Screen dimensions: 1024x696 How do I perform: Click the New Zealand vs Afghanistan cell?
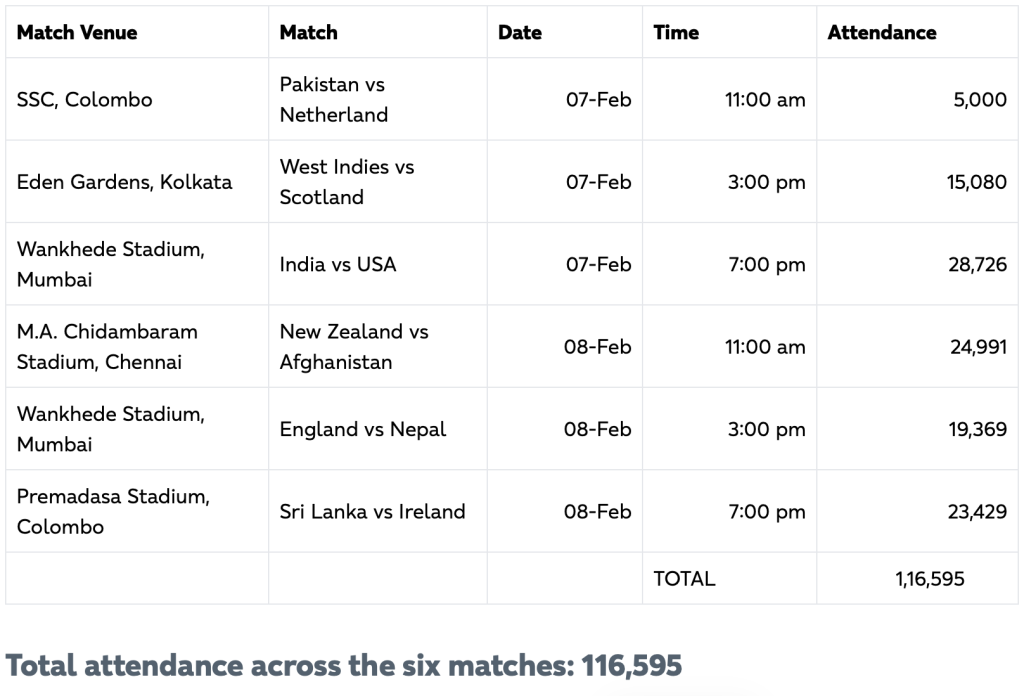353,347
